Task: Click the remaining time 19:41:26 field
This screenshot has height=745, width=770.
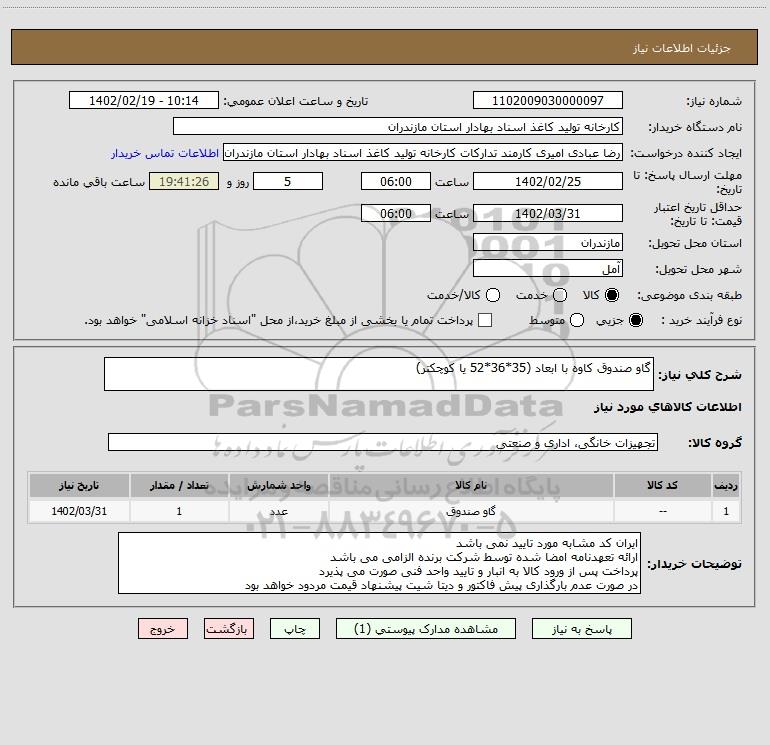Action: 184,182
